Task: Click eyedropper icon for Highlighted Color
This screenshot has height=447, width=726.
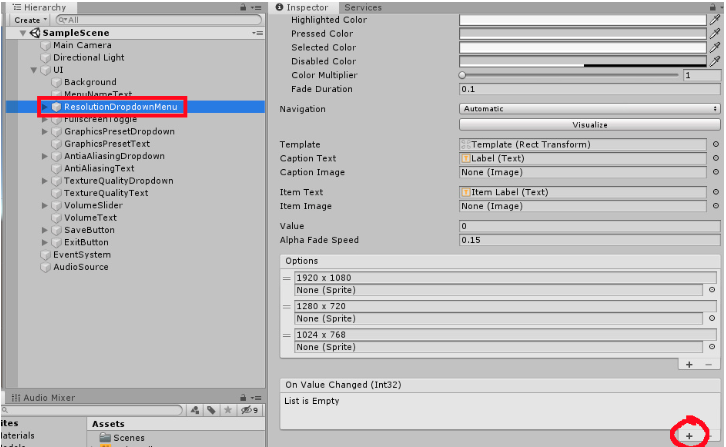Action: [714, 20]
